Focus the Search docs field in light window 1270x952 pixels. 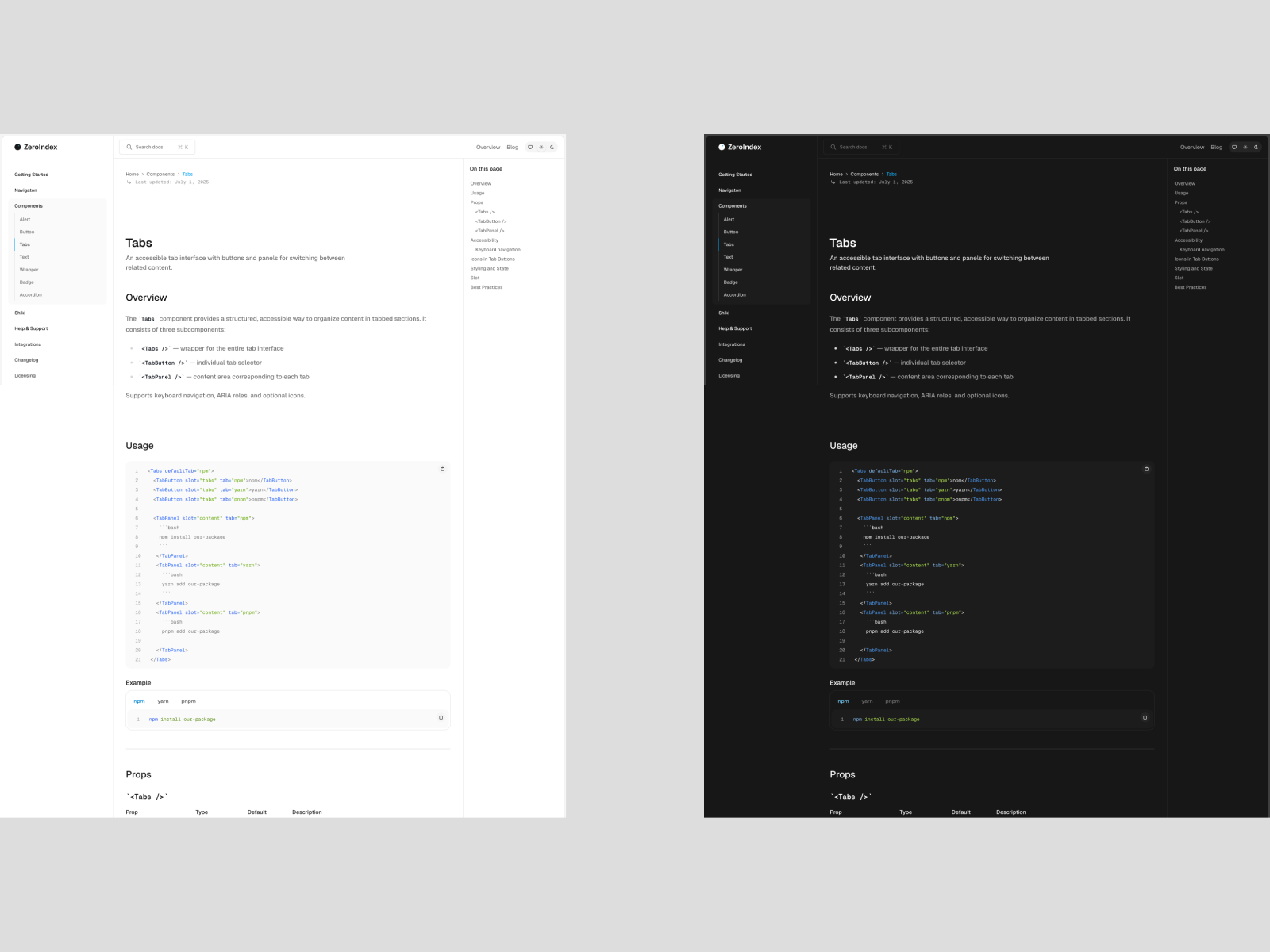[x=157, y=147]
